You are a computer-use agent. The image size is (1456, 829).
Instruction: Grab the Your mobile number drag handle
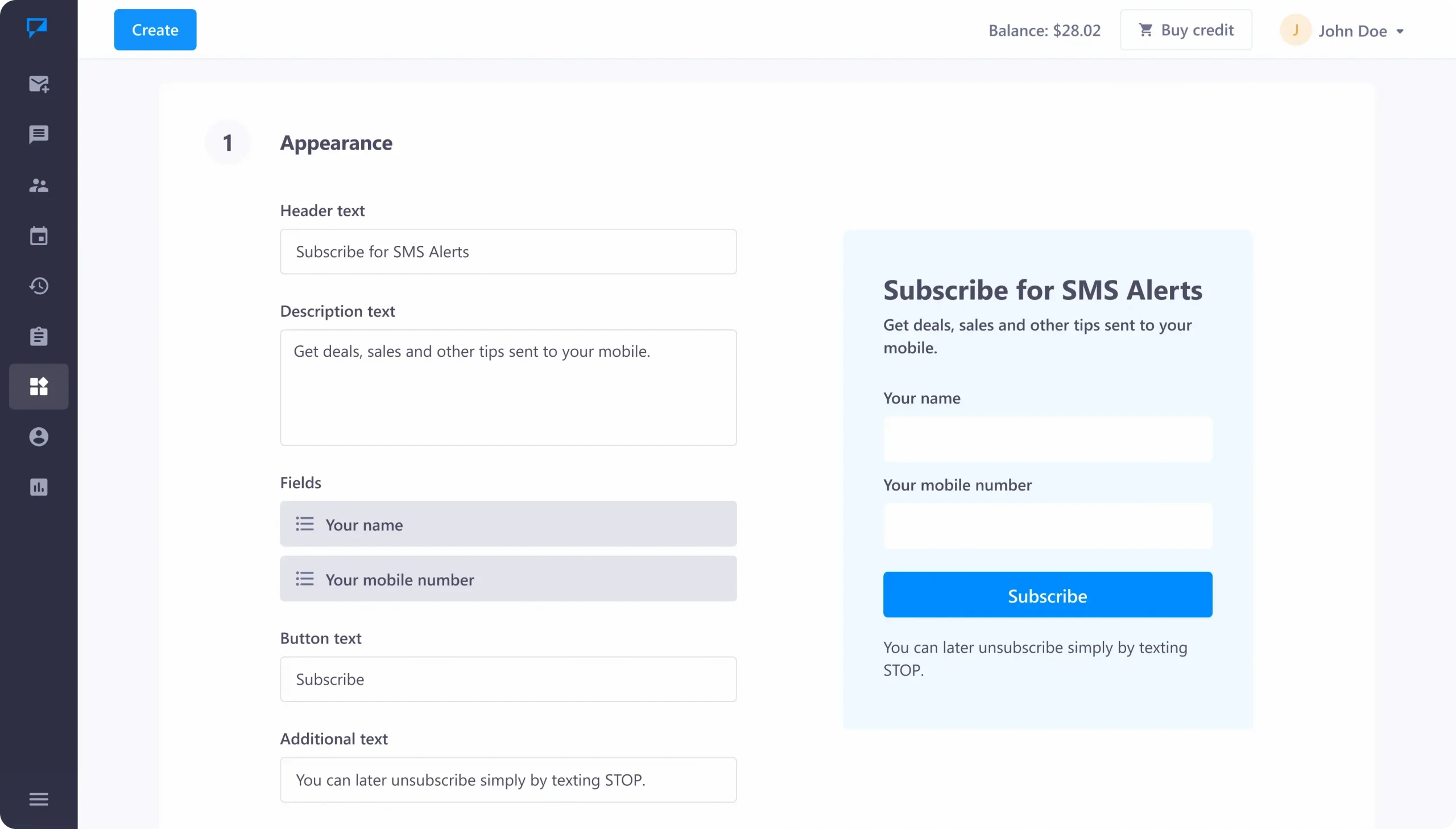pyautogui.click(x=304, y=579)
